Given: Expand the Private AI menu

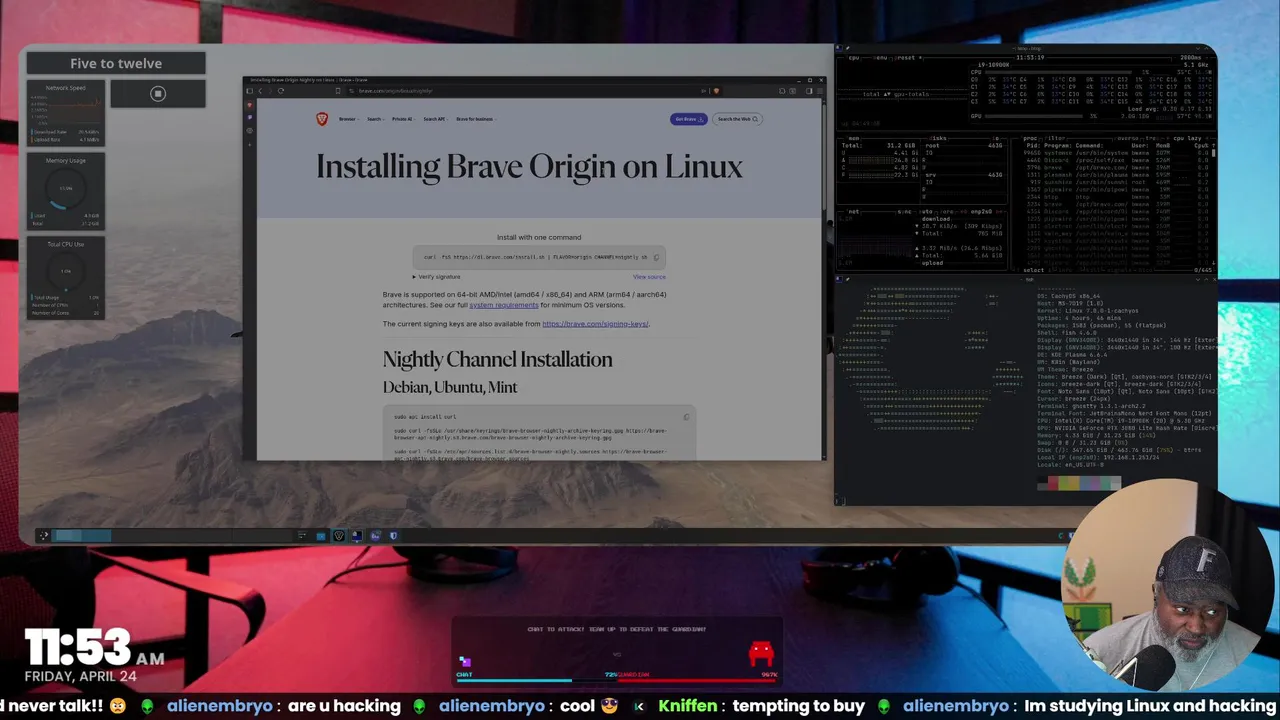Looking at the screenshot, I should coord(402,119).
